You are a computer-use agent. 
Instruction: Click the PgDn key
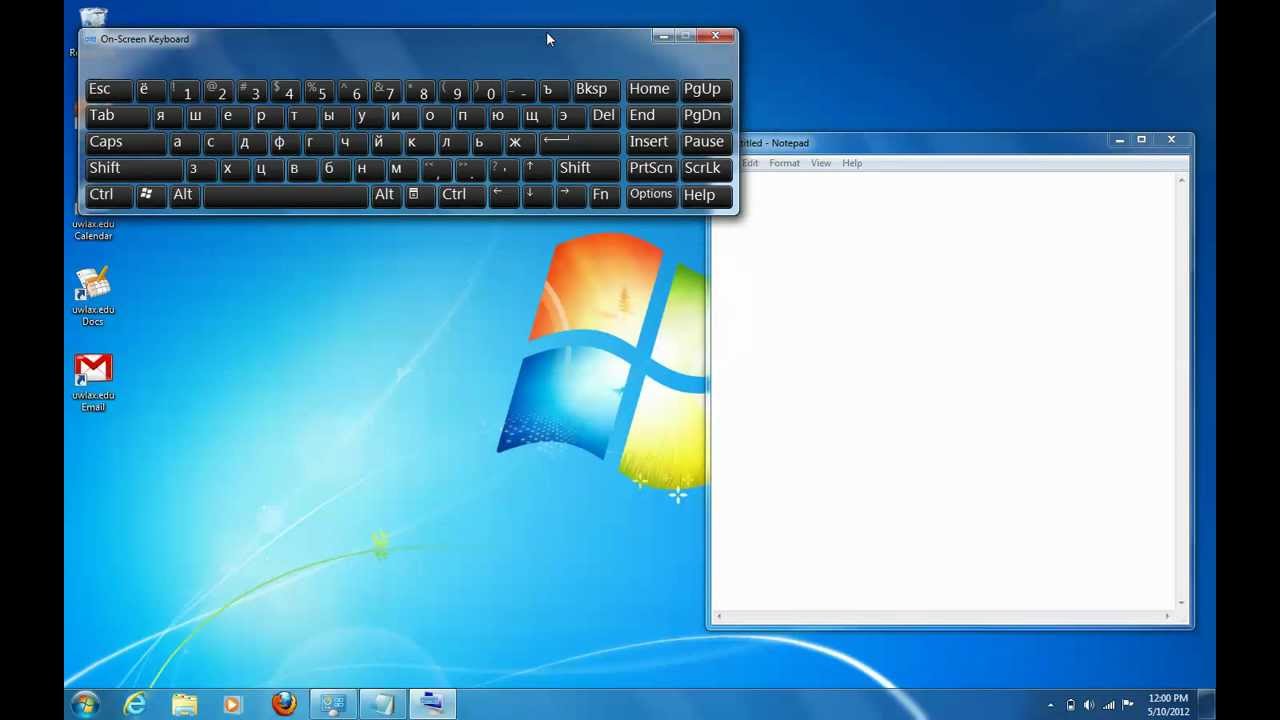click(x=706, y=116)
